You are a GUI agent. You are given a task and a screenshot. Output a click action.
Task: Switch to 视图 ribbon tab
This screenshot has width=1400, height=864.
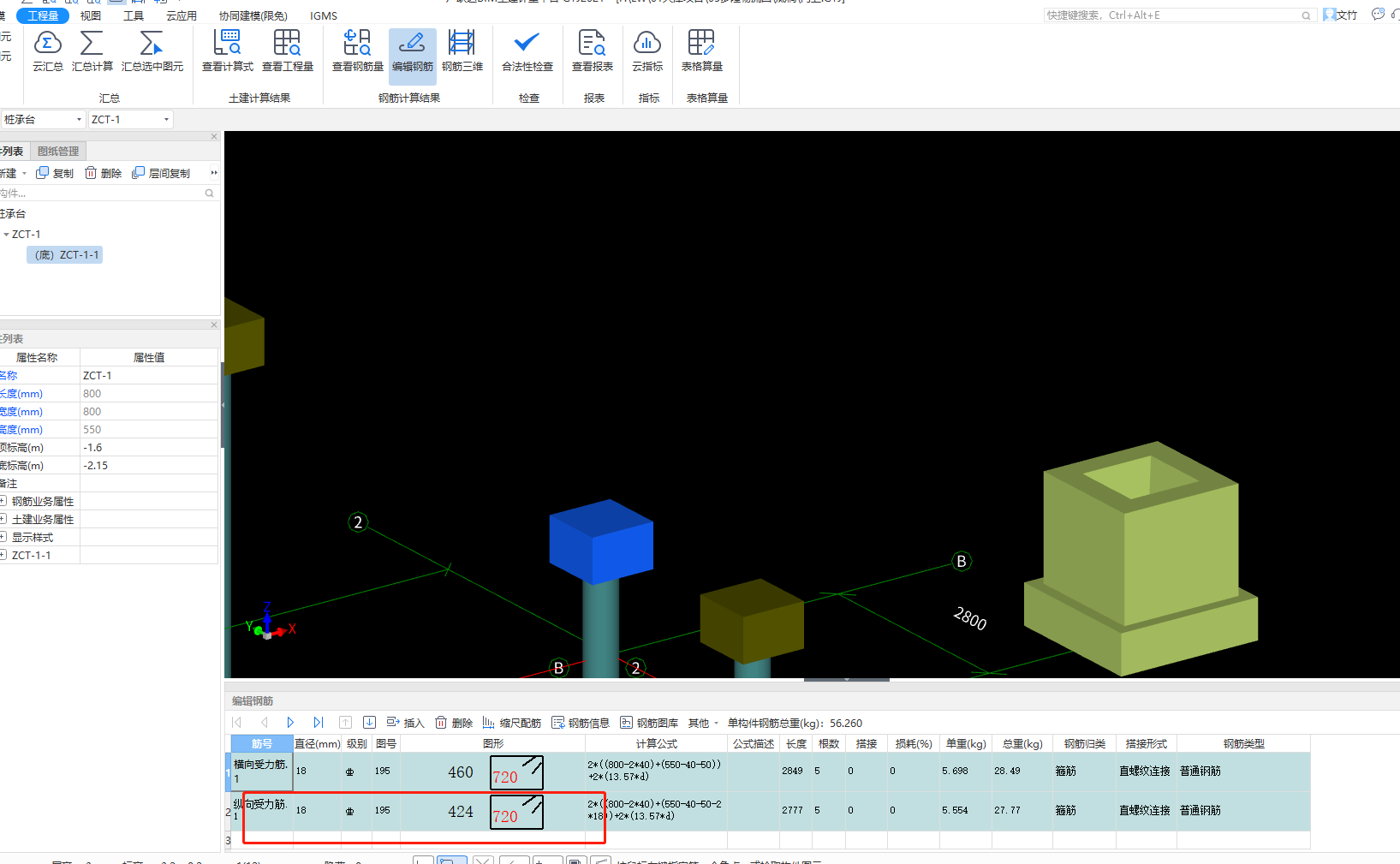coord(90,15)
